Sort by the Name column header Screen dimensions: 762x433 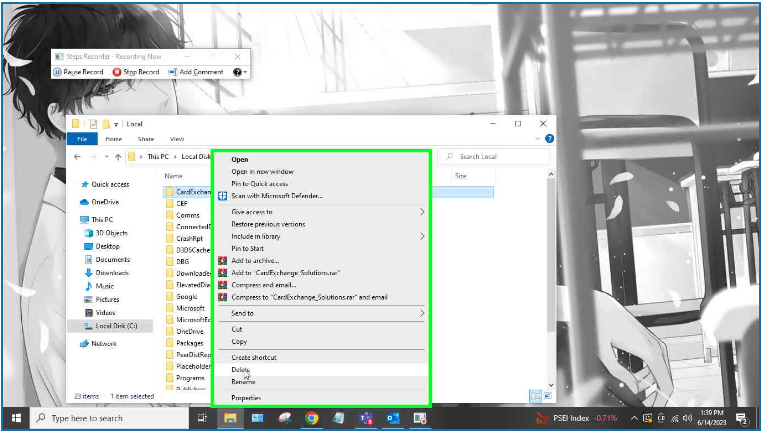tap(173, 176)
